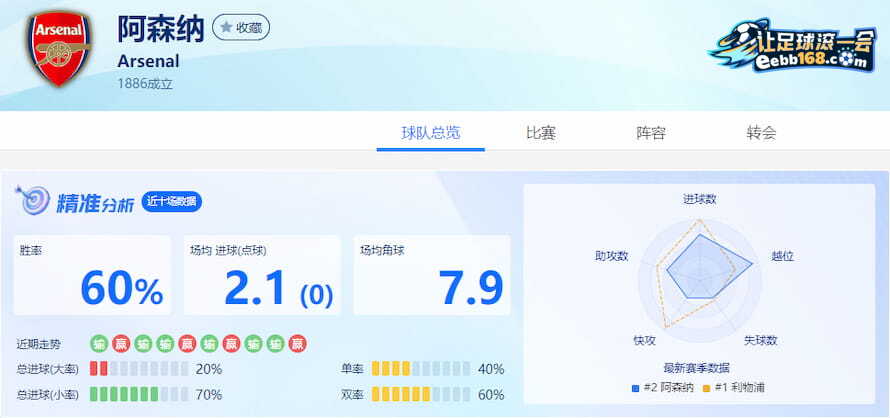This screenshot has width=890, height=418.
Task: Click the 近期走势 label
Action: [39, 344]
